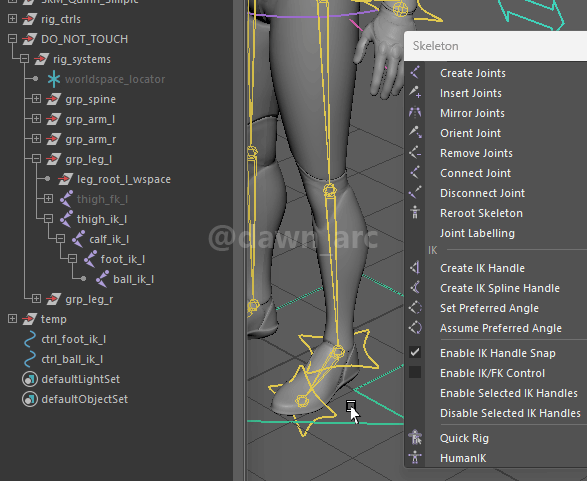Expand the grp_arm_r node
Image resolution: width=587 pixels, height=481 pixels.
(36, 138)
